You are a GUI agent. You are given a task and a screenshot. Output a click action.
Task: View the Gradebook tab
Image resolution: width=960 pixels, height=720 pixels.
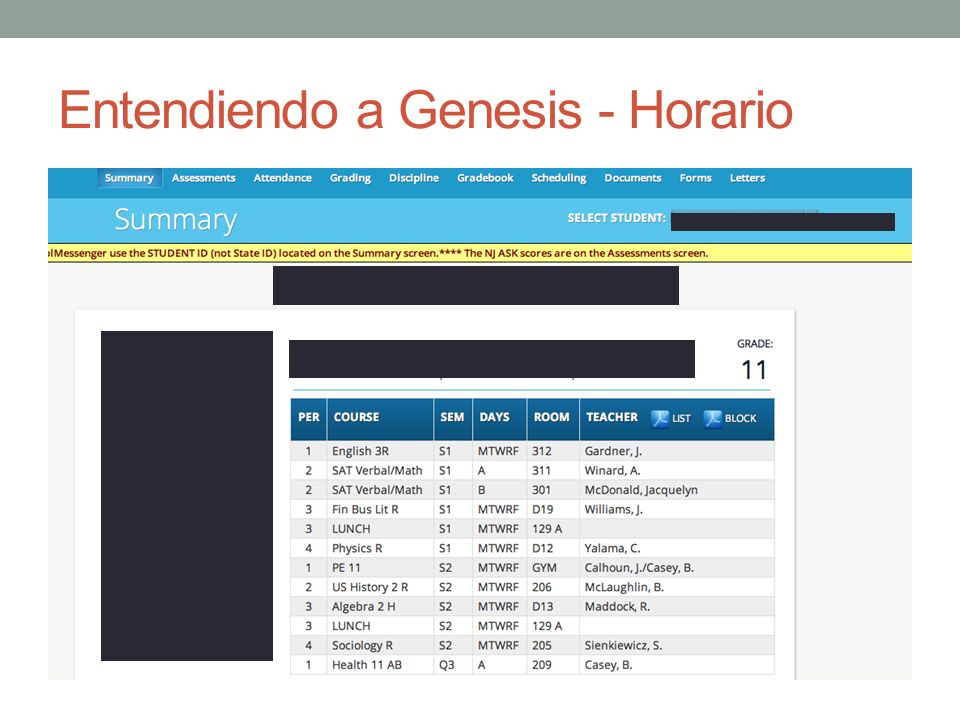tap(485, 178)
